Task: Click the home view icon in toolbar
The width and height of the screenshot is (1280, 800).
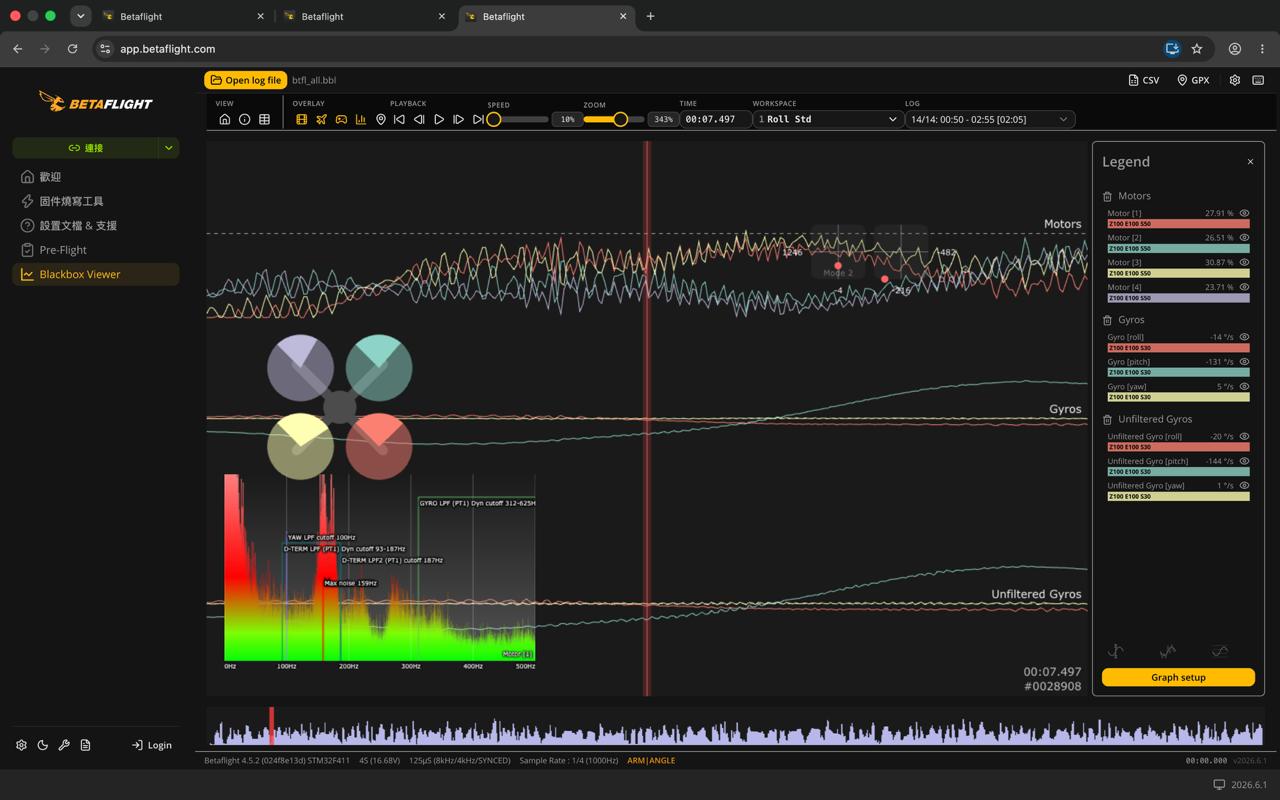Action: pos(225,119)
